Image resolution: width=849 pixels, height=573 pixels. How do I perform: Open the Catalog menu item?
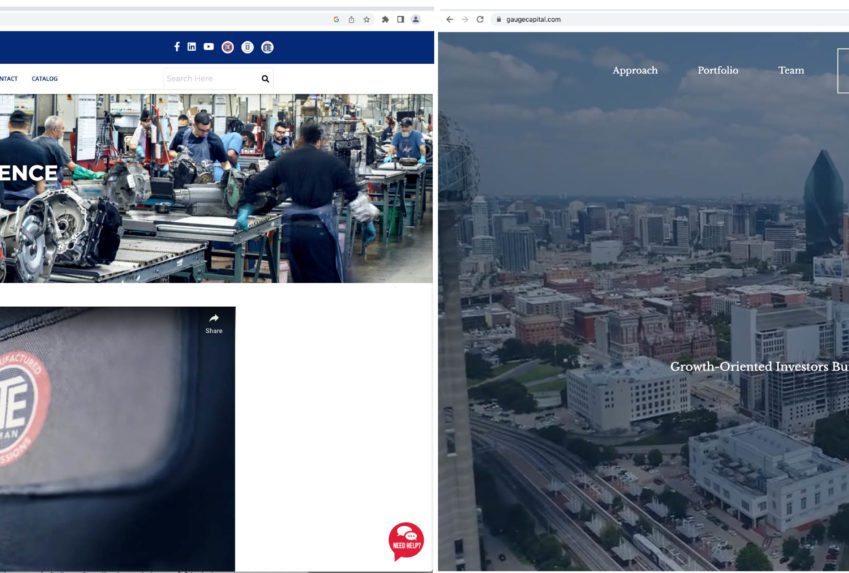(44, 78)
